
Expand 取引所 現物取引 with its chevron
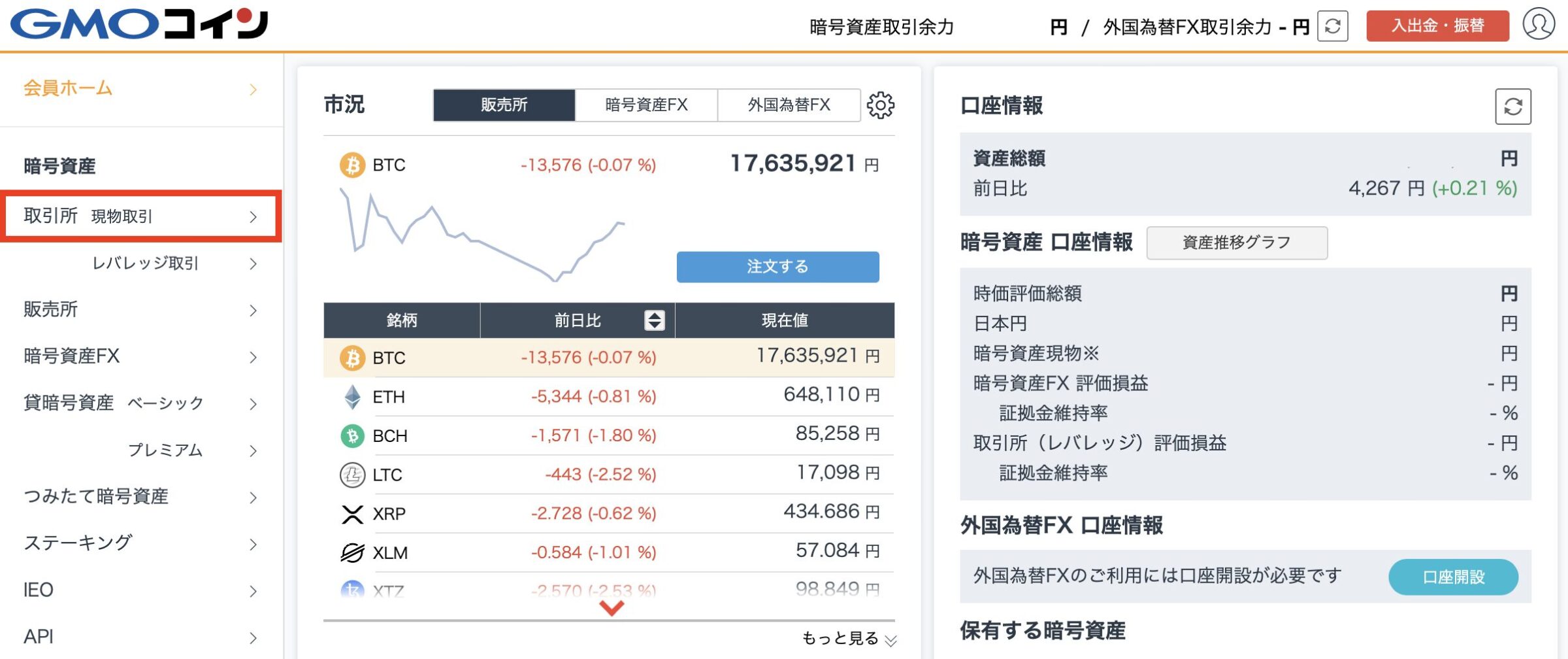tap(253, 216)
